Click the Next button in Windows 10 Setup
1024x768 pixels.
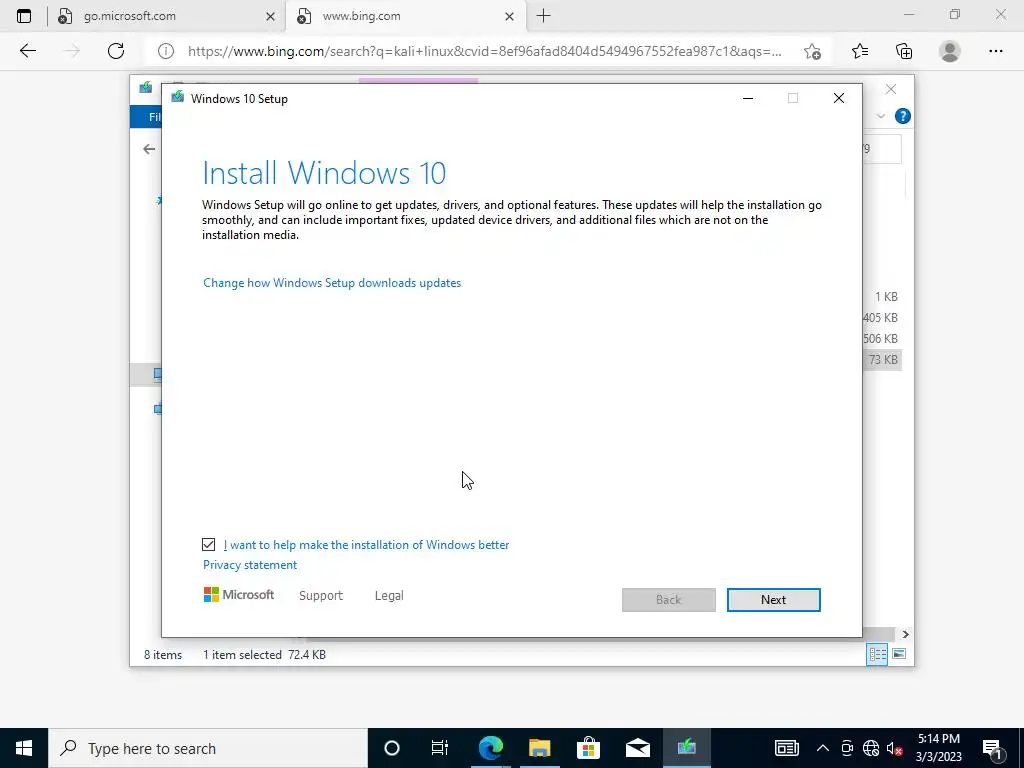[x=773, y=600]
